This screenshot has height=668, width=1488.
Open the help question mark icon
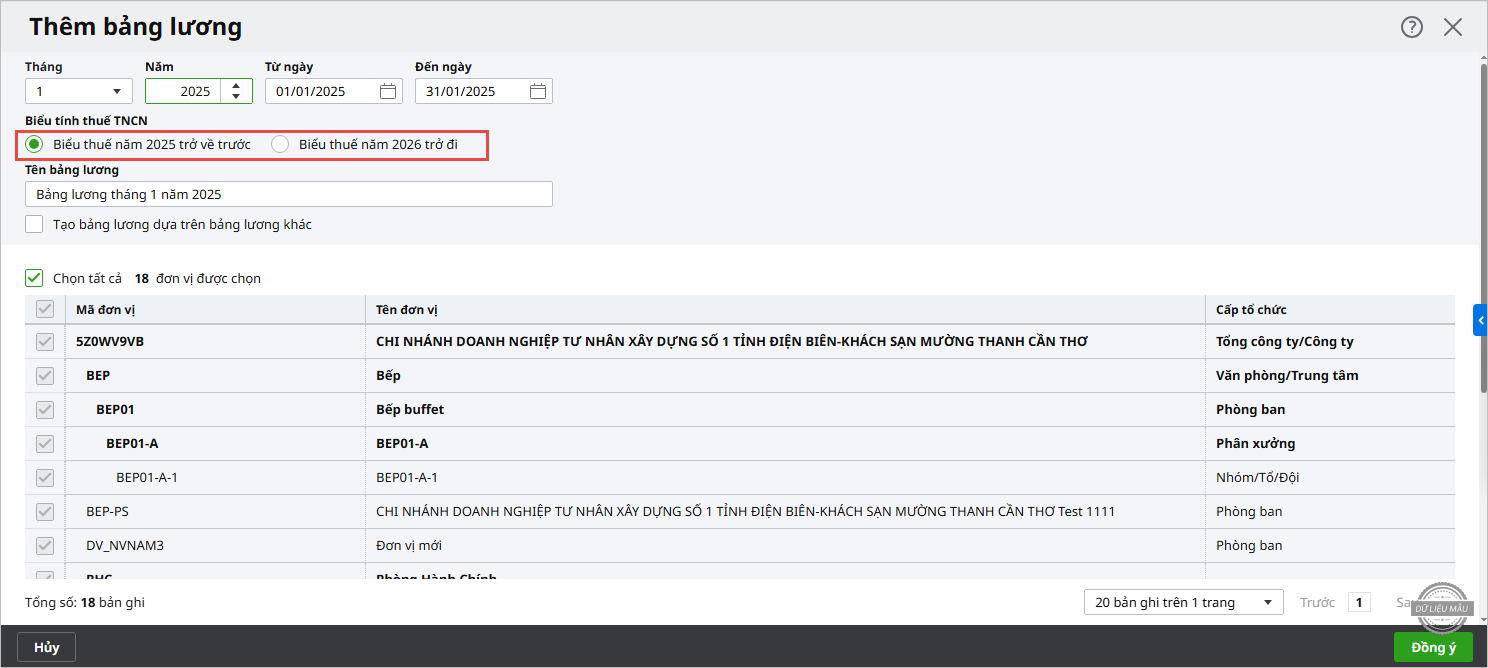point(1411,27)
